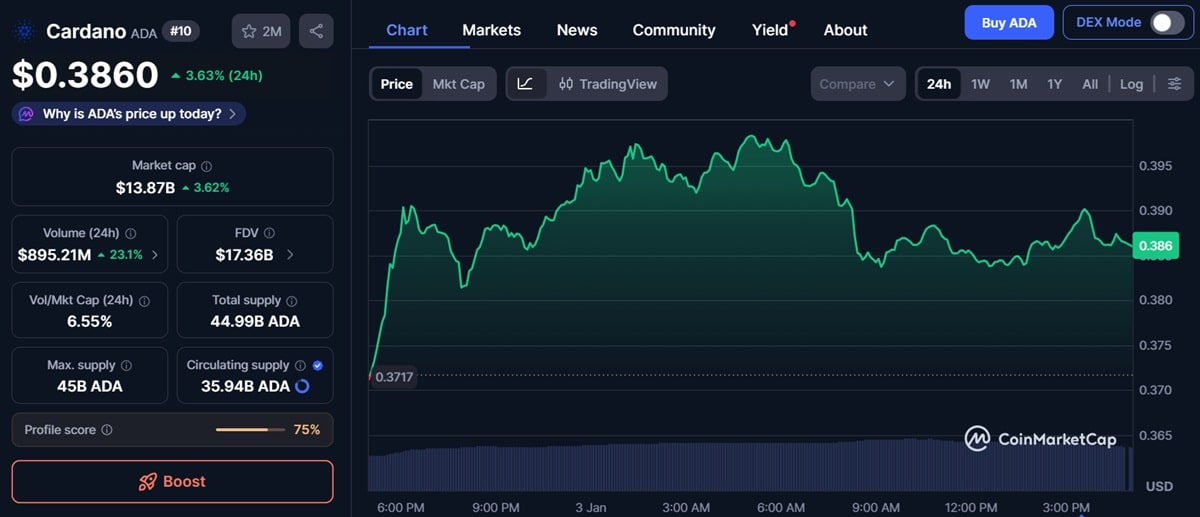The height and width of the screenshot is (517, 1200).
Task: Click the circulating supply progress ring icon
Action: 302,386
